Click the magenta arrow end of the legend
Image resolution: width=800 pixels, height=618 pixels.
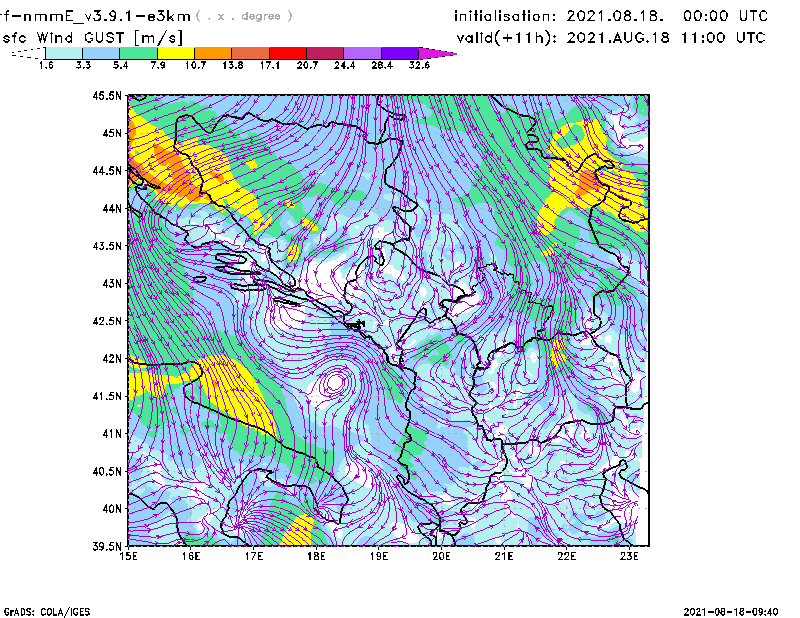[x=437, y=53]
